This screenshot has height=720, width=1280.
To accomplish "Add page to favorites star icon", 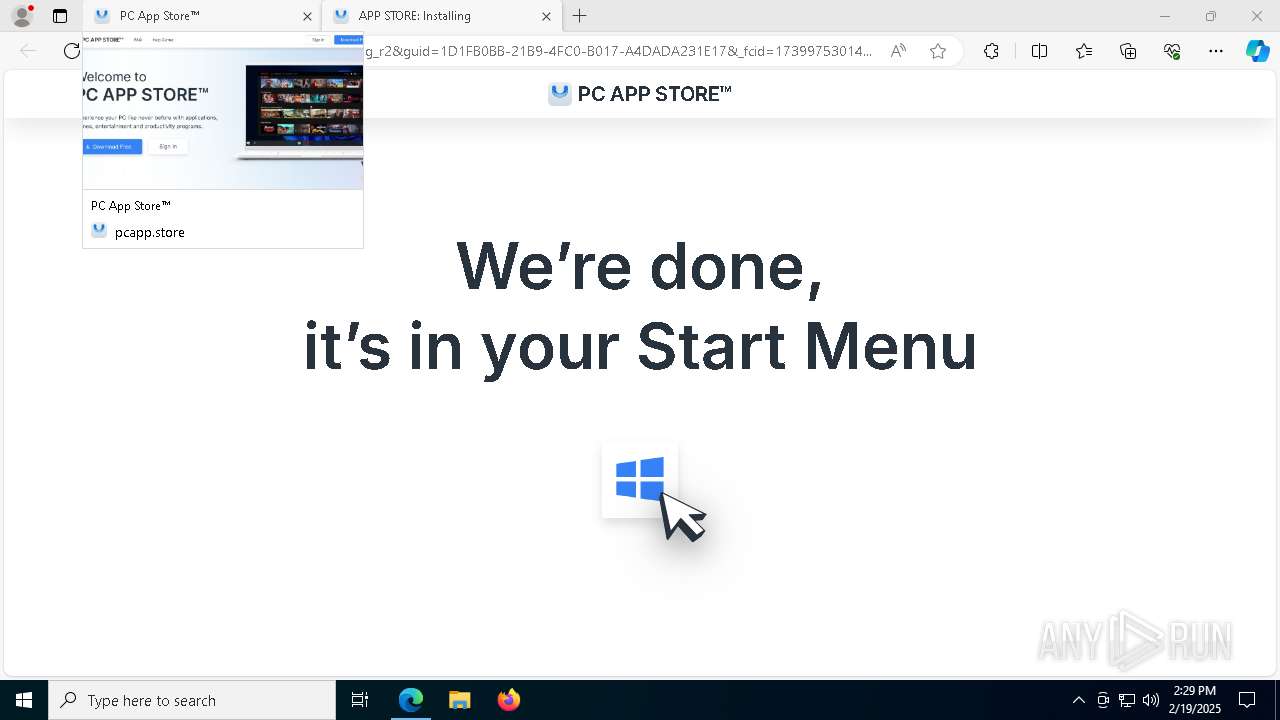I will click(938, 51).
